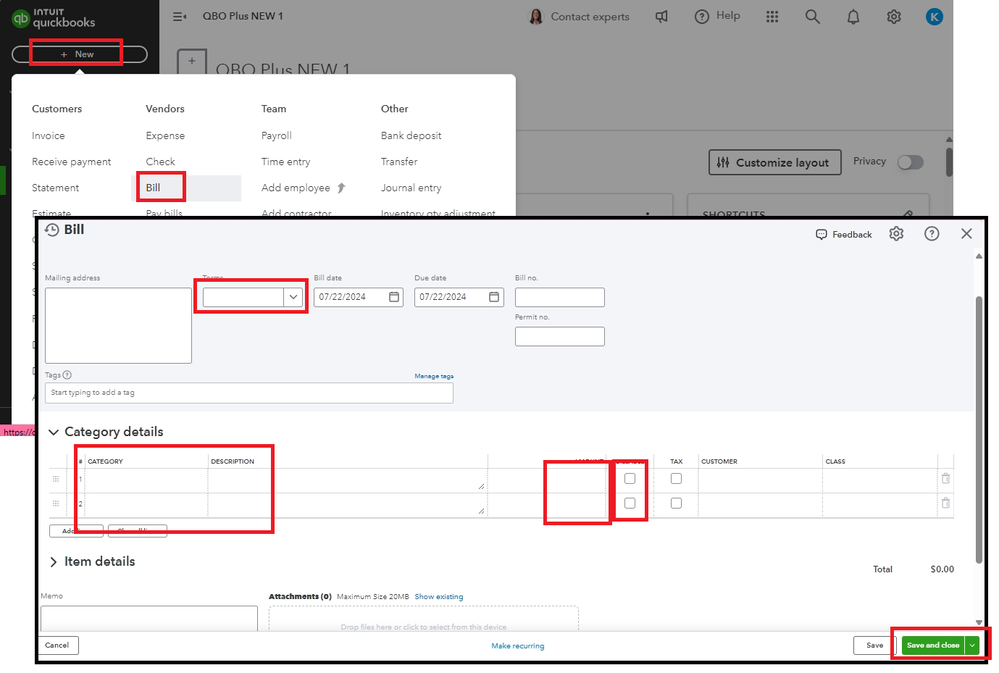Open the Due date calendar icon
The image size is (999, 673).
tap(494, 297)
